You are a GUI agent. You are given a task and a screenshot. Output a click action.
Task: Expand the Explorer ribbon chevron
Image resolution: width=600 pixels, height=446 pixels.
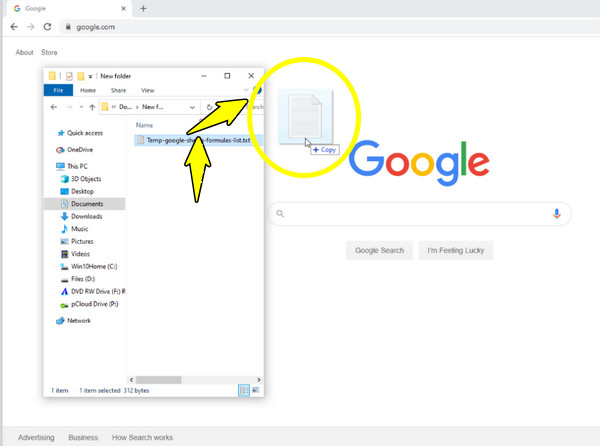pos(246,90)
